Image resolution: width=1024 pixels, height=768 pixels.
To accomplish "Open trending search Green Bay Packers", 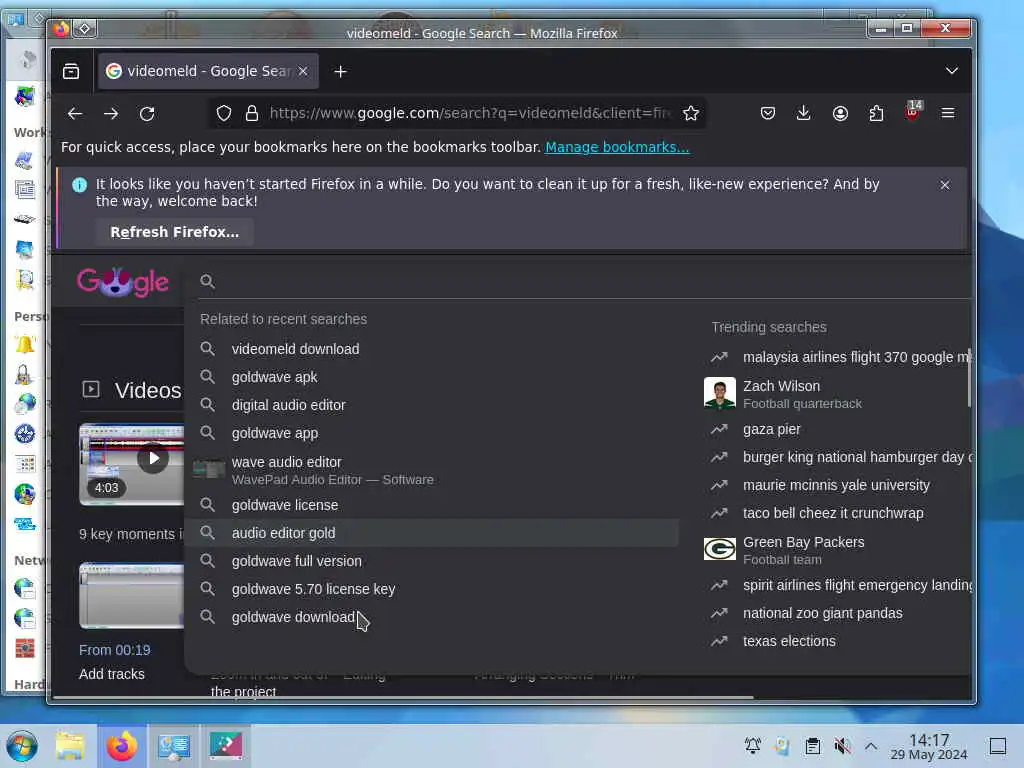I will (839, 550).
